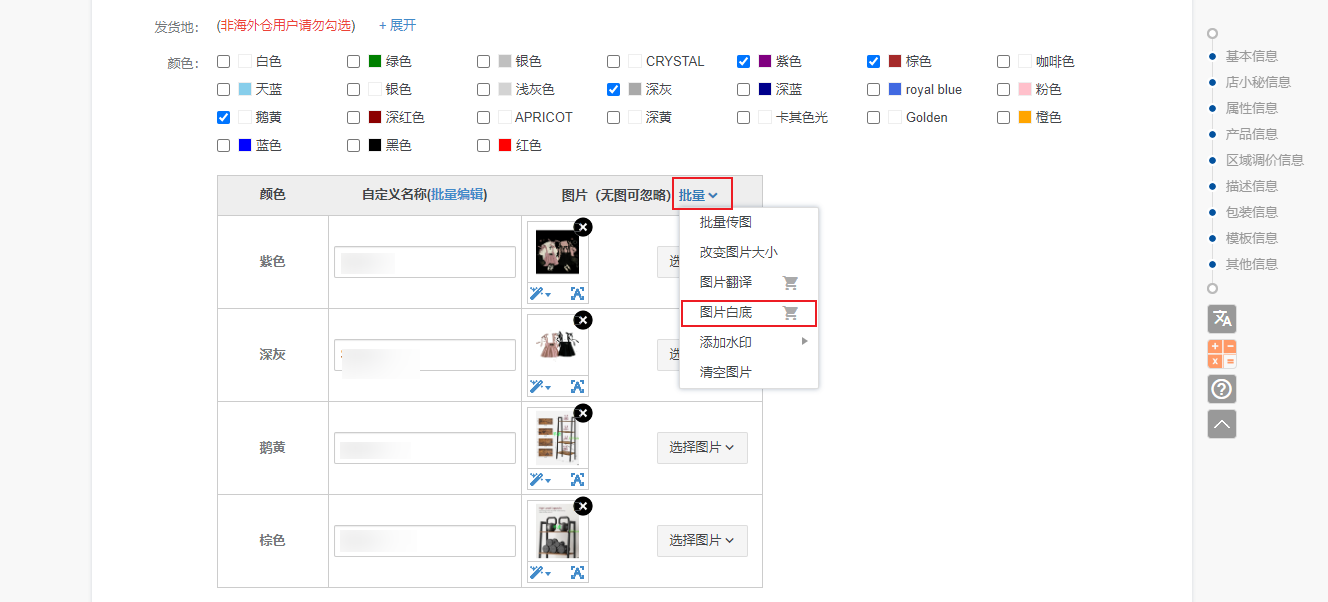Click the custom name field for 棕色
This screenshot has width=1328, height=602.
(425, 541)
